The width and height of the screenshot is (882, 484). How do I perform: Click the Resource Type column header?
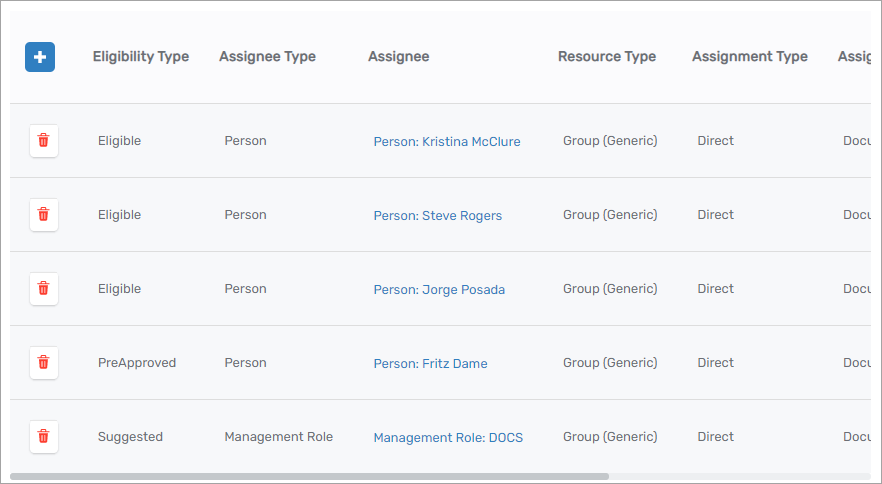coord(607,57)
